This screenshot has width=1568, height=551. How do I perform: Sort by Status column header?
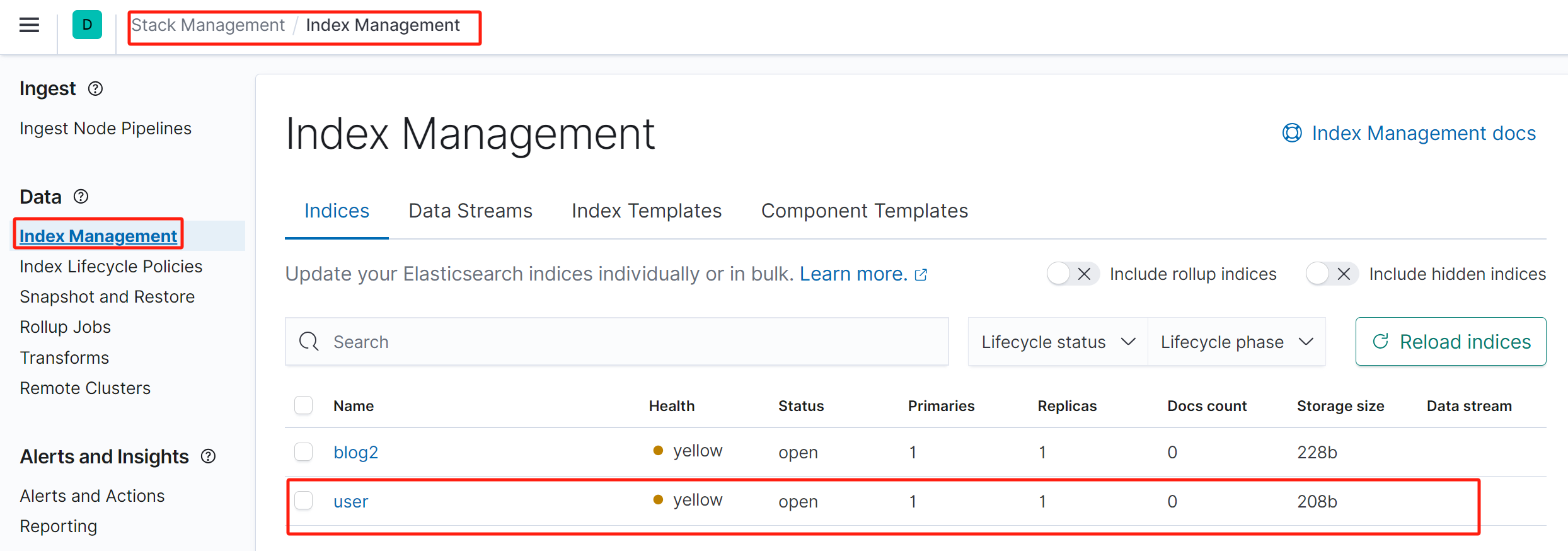(x=801, y=406)
